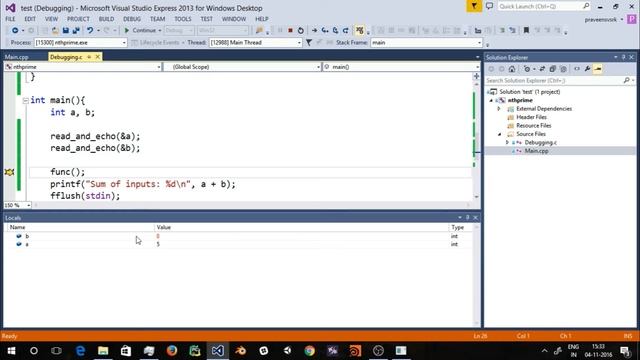This screenshot has height=360, width=640.
Task: Collapse the nthprime project node
Action: point(491,100)
